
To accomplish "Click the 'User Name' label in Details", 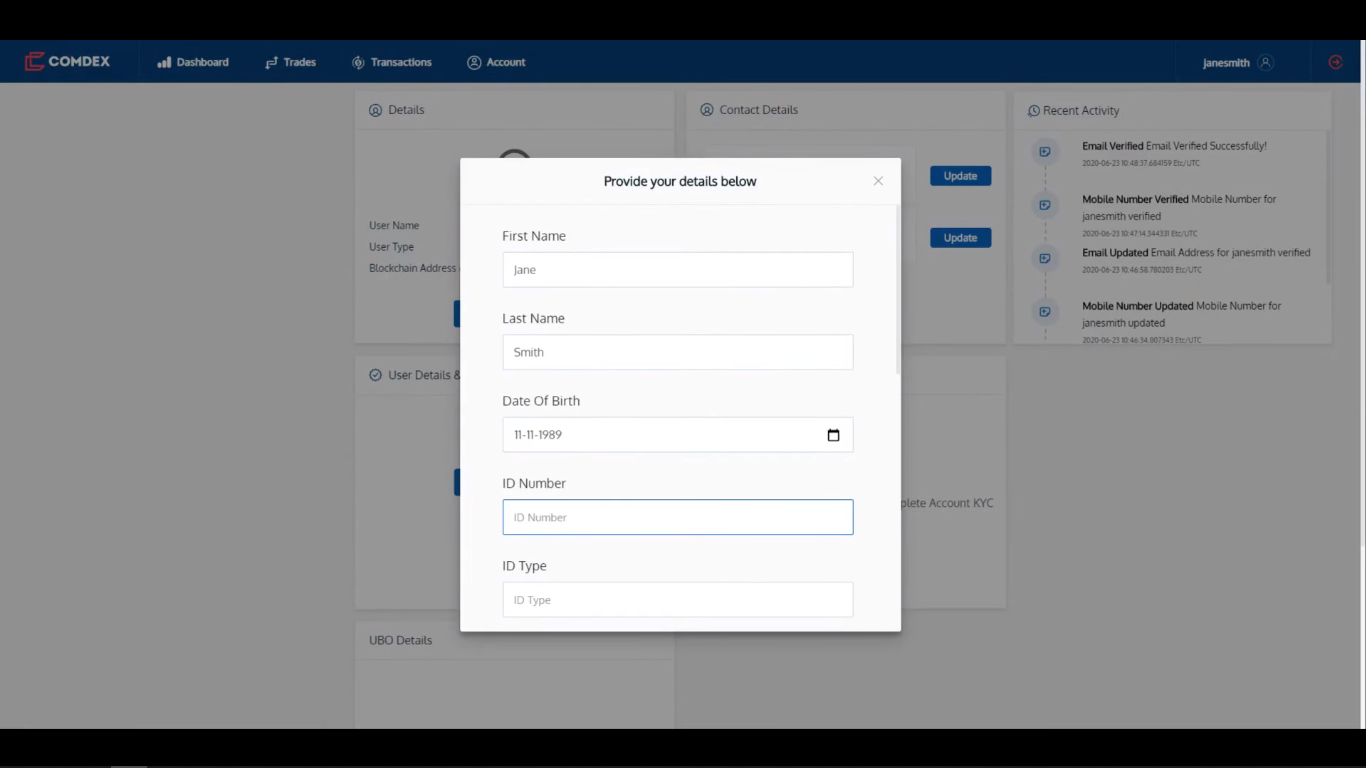I will [x=394, y=226].
